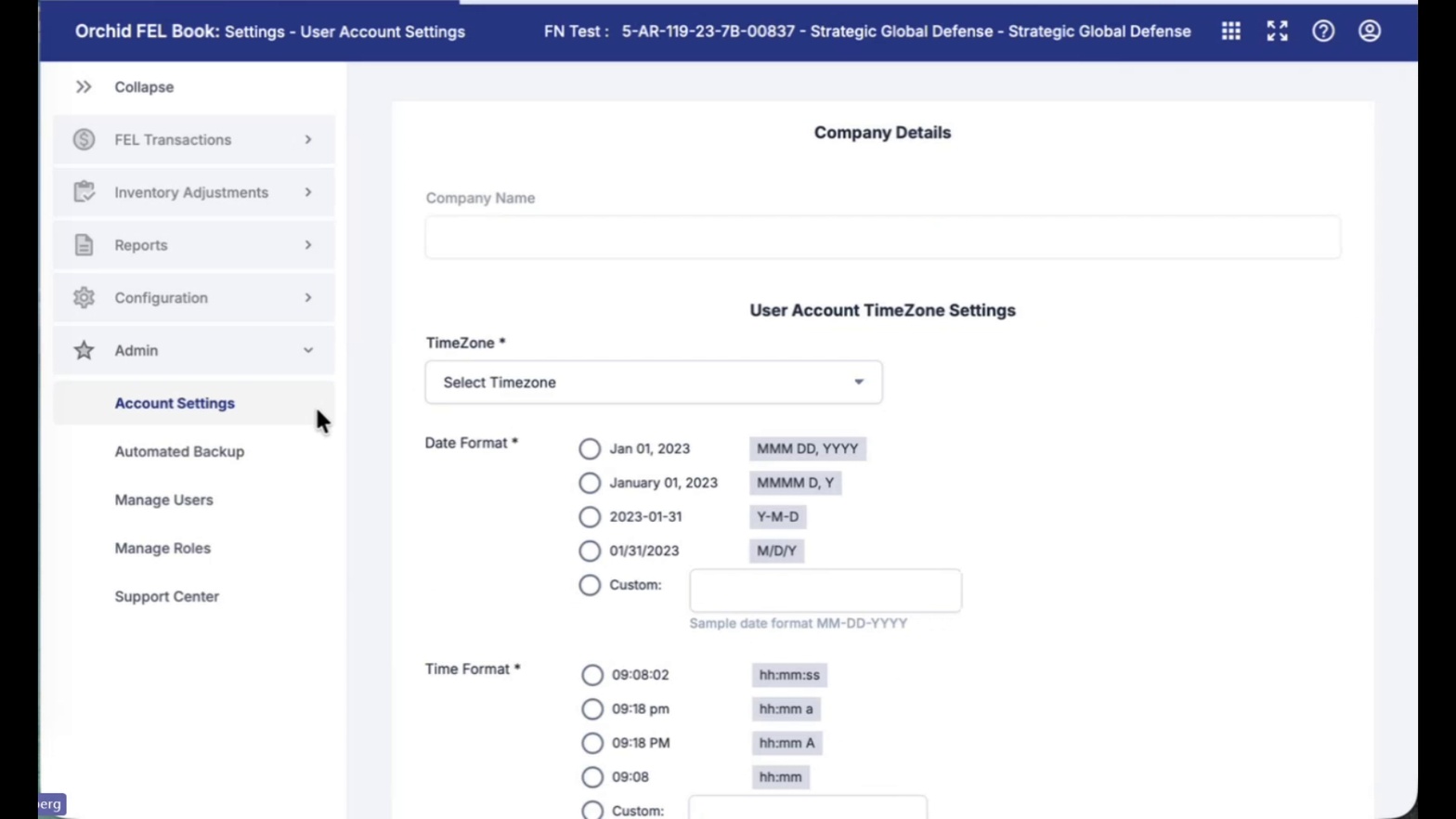Click the Reports document icon
This screenshot has height=819, width=1456.
pos(84,244)
